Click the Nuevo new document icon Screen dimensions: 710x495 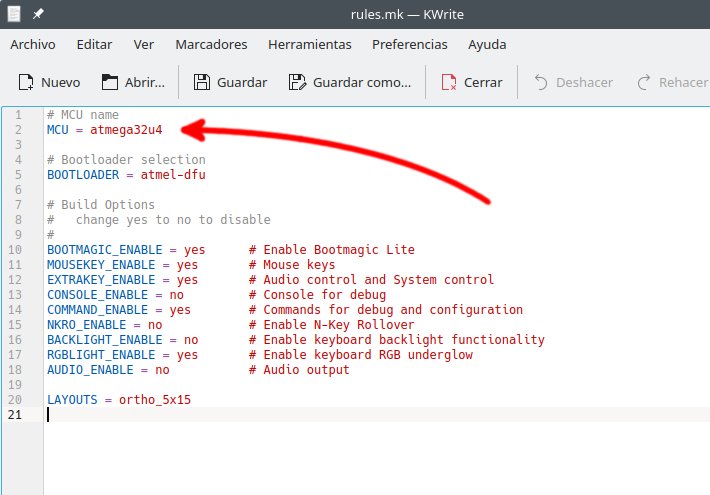pos(25,82)
